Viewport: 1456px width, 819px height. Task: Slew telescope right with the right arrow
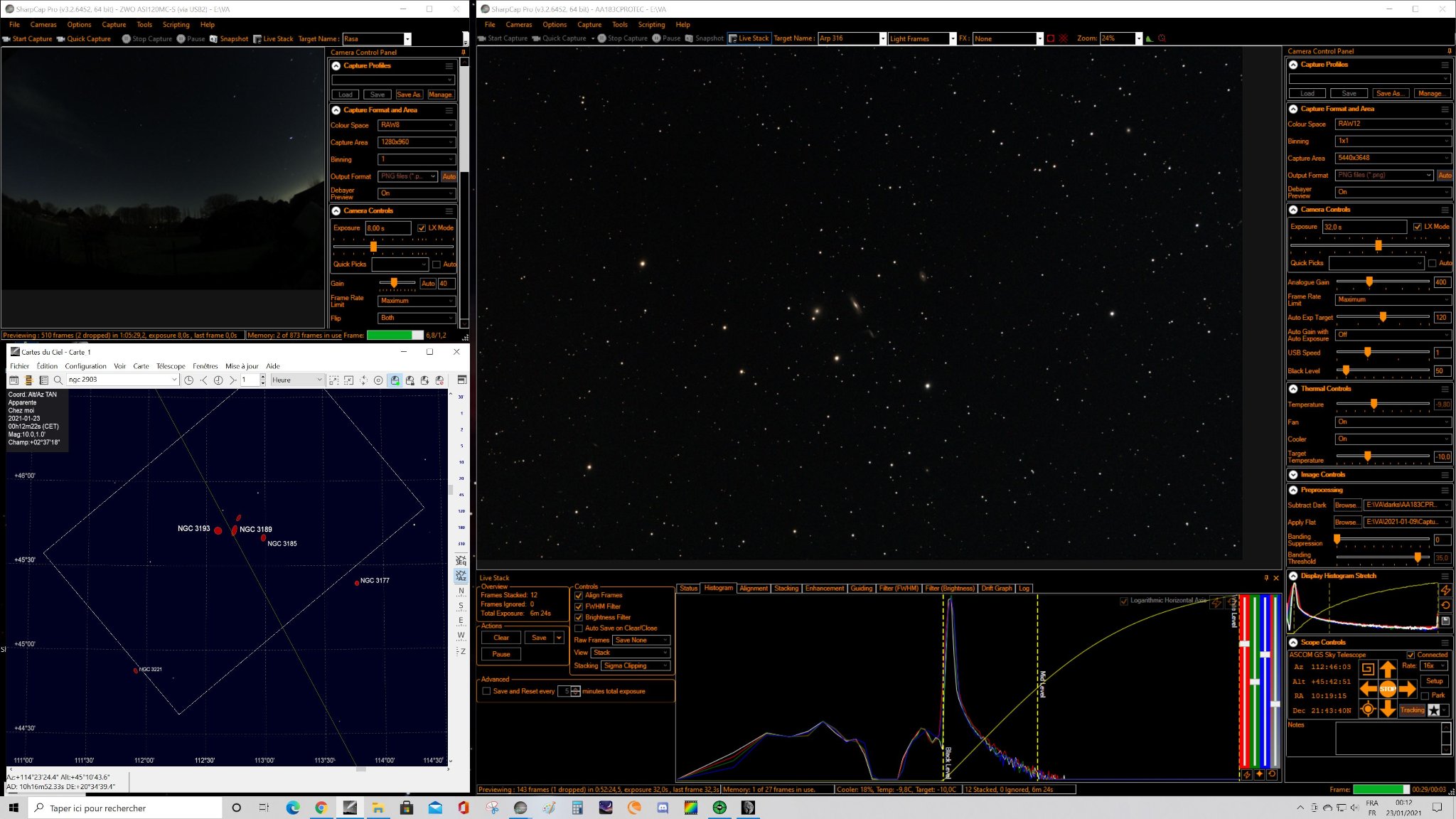coord(1407,689)
